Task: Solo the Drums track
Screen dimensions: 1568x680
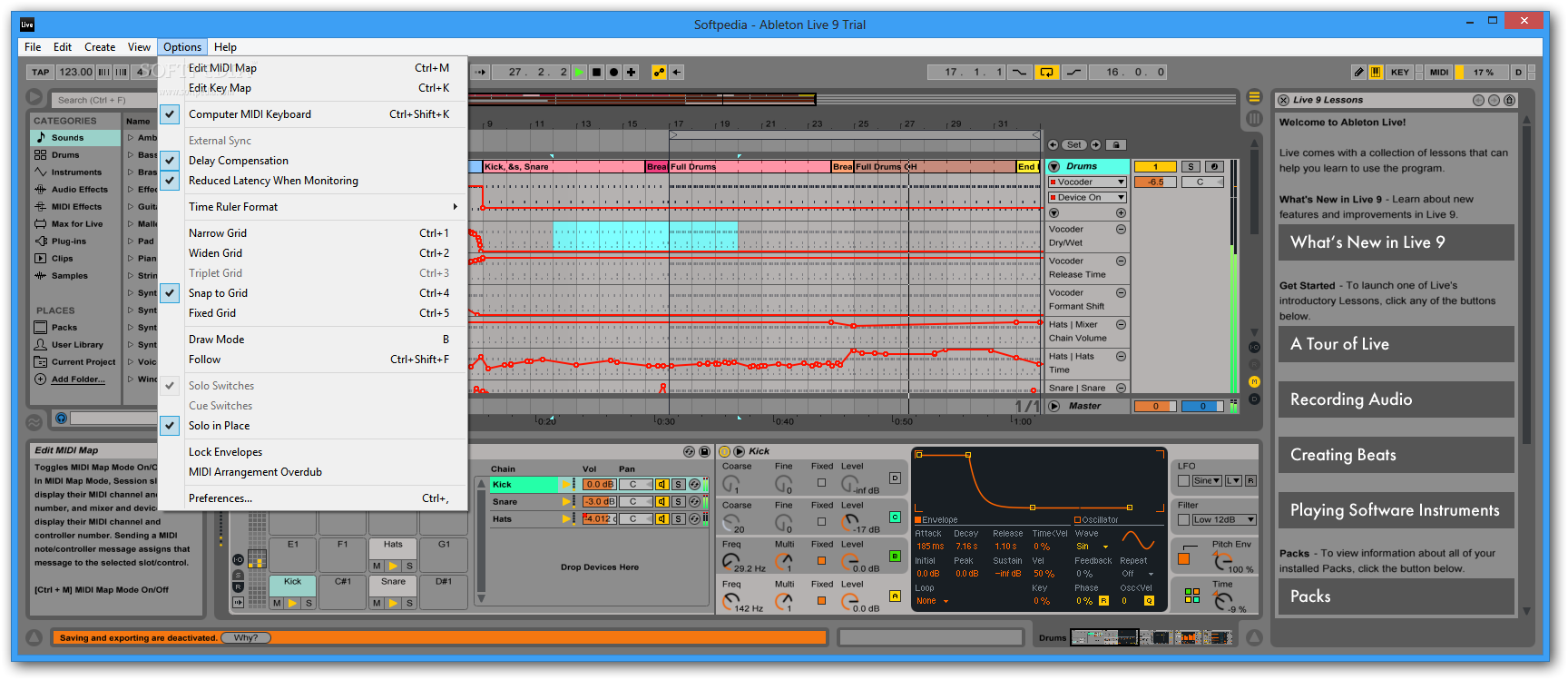Action: (1191, 166)
